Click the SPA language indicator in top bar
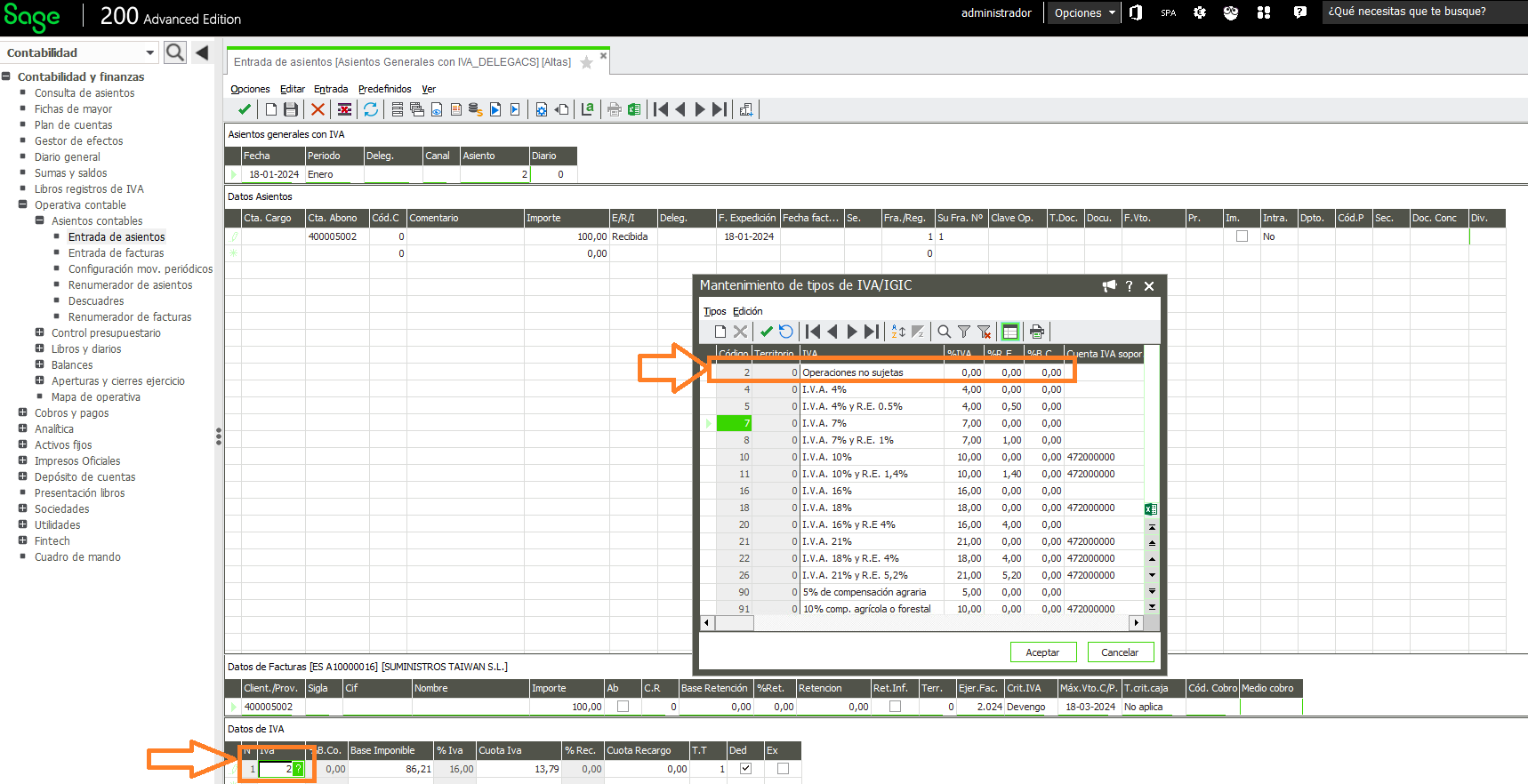 coord(1168,13)
